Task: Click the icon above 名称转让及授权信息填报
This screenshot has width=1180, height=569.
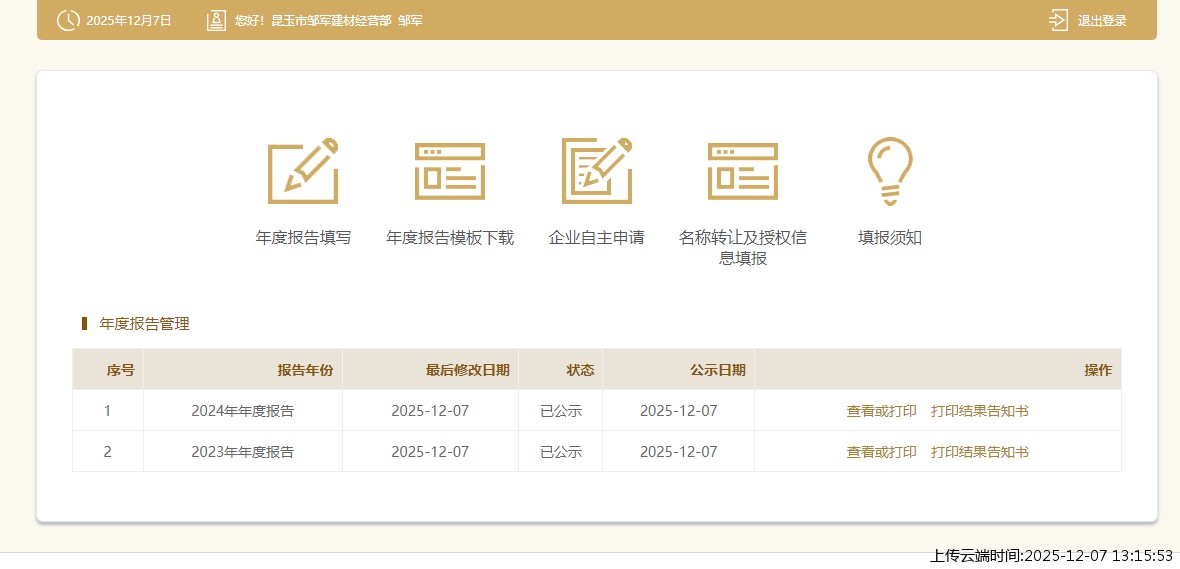Action: 743,171
